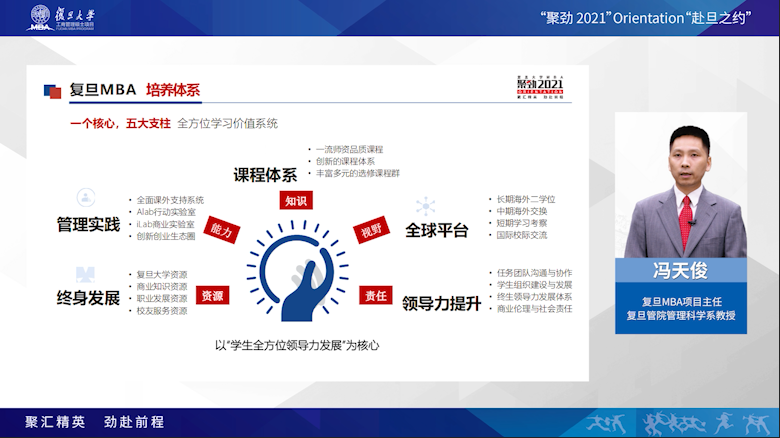Image resolution: width=780 pixels, height=438 pixels.
Task: Click the title line 复旦MBA项目主任
Action: 681,302
